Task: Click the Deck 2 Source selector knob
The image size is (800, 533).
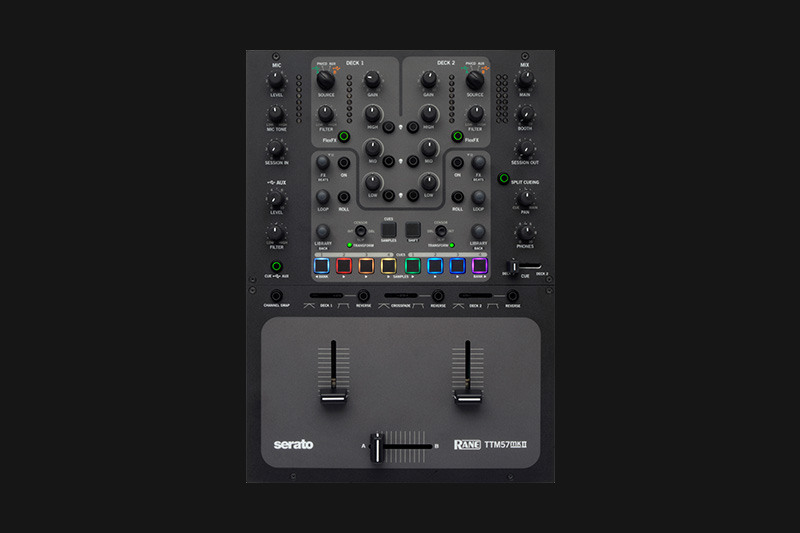Action: [475, 80]
